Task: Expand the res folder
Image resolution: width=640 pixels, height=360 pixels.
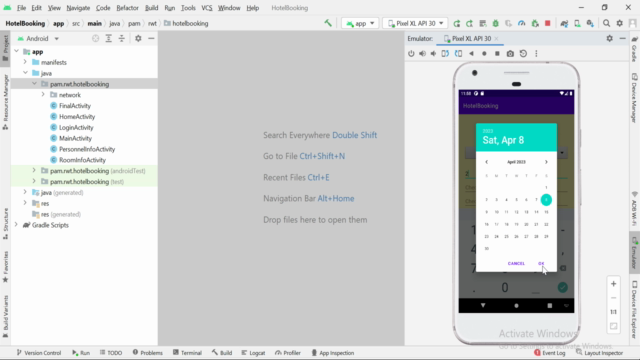Action: pos(25,203)
